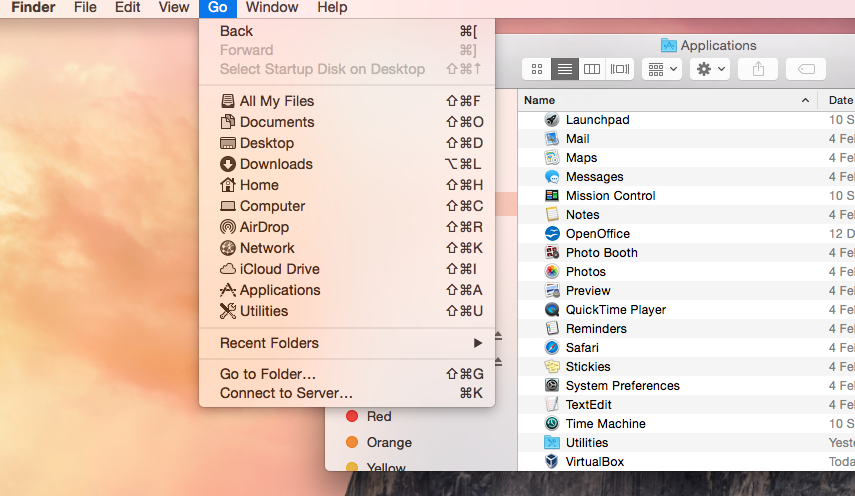The width and height of the screenshot is (855, 496).
Task: Select the Preview app icon
Action: click(x=552, y=291)
